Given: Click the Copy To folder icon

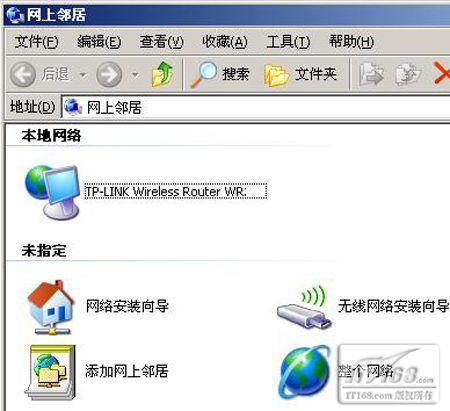Looking at the screenshot, I should pos(407,74).
